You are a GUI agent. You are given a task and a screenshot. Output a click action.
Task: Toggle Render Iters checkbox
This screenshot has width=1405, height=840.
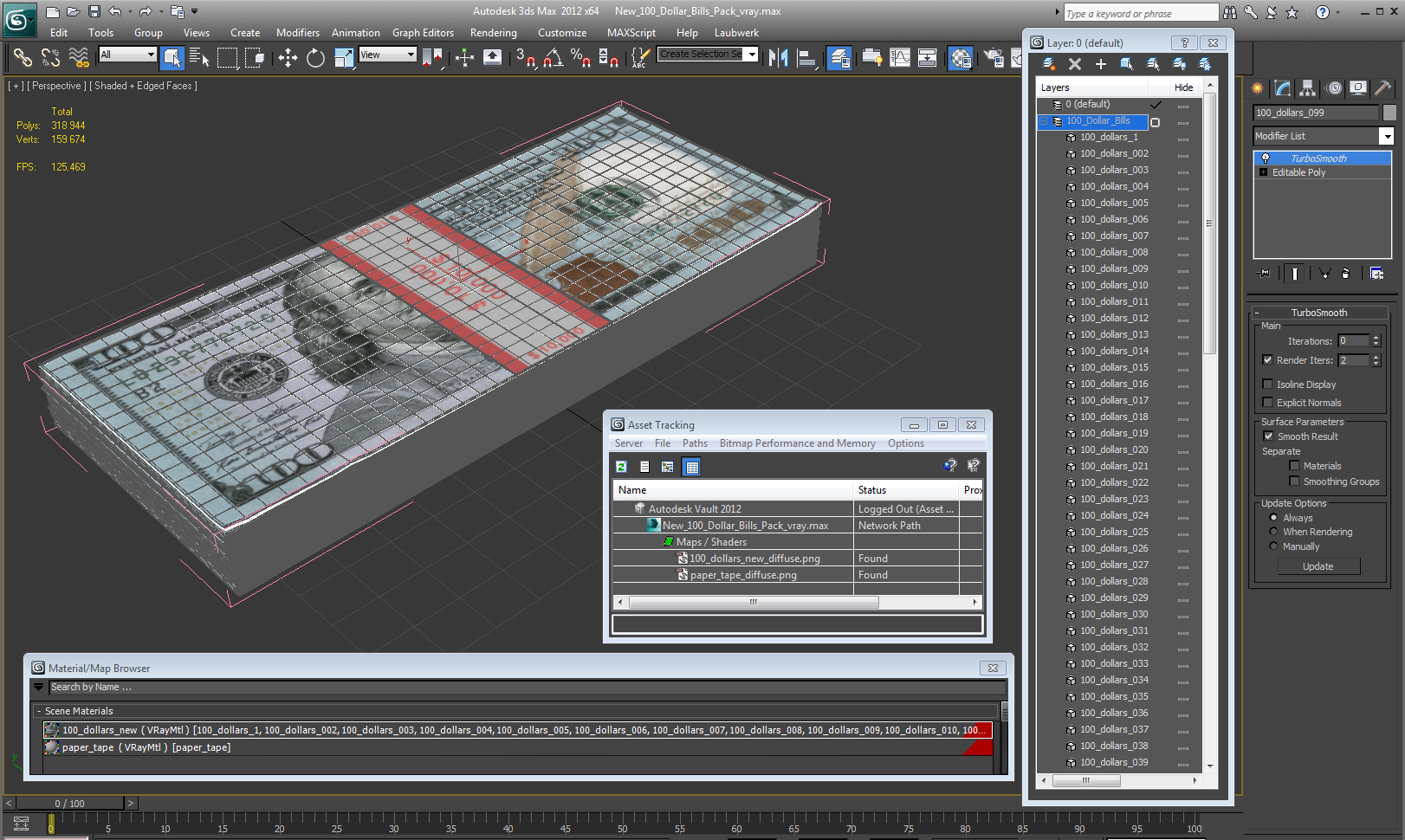1268,360
